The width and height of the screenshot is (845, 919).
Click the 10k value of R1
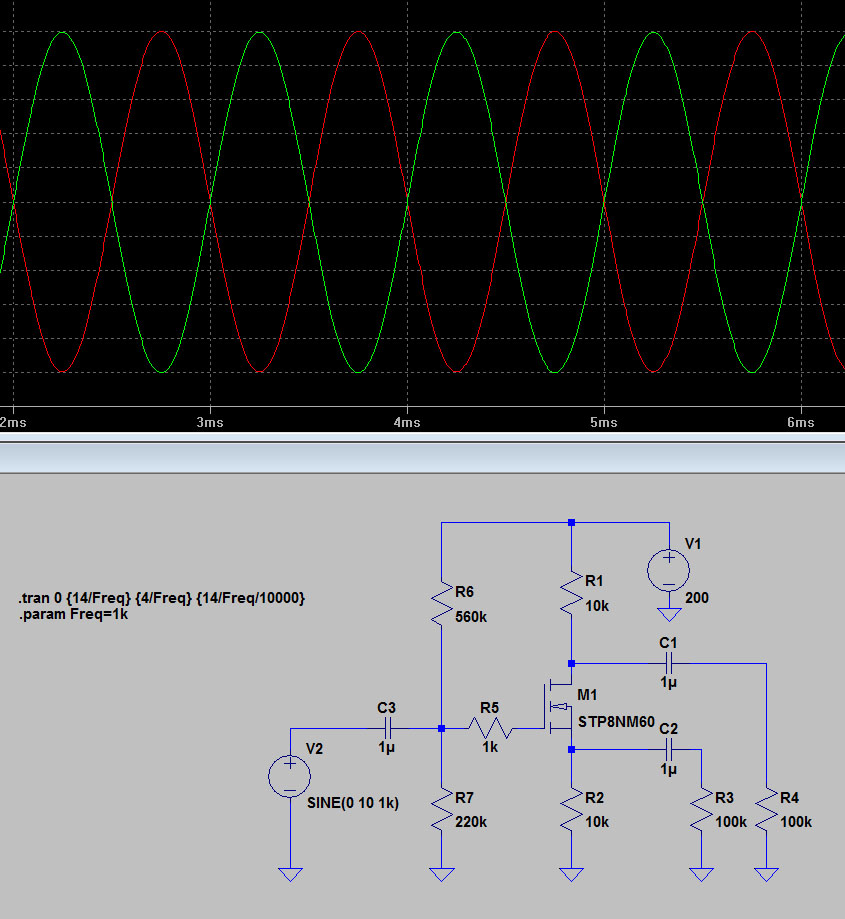click(x=597, y=606)
